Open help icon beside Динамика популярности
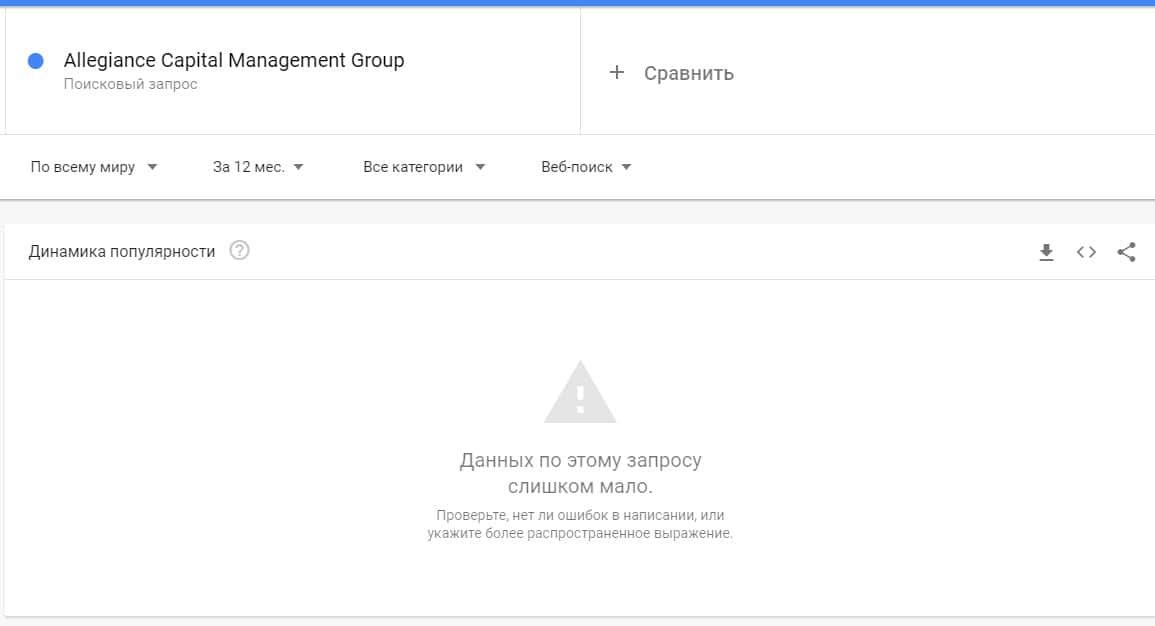Screen dimensions: 1155x626 [x=239, y=250]
